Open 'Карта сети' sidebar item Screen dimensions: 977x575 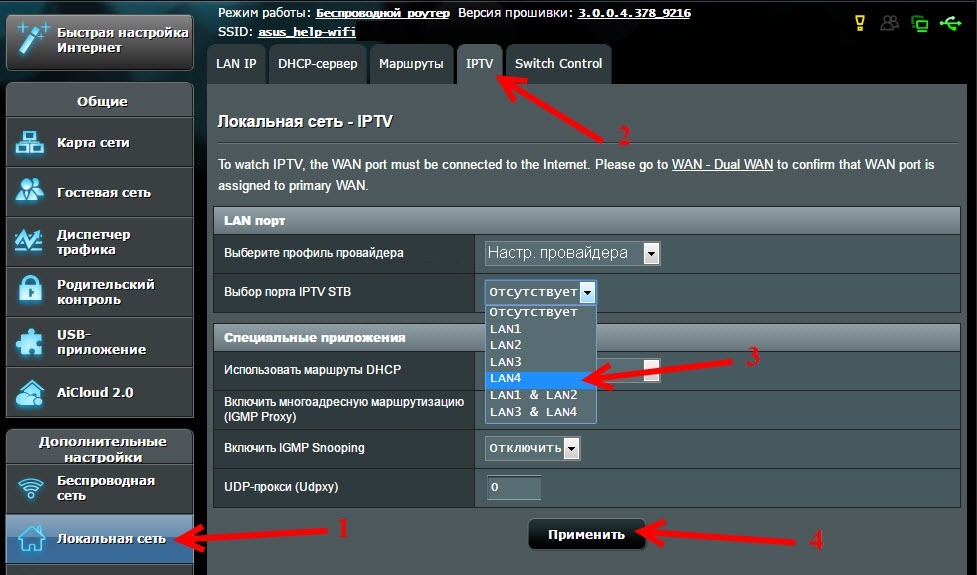coord(100,142)
